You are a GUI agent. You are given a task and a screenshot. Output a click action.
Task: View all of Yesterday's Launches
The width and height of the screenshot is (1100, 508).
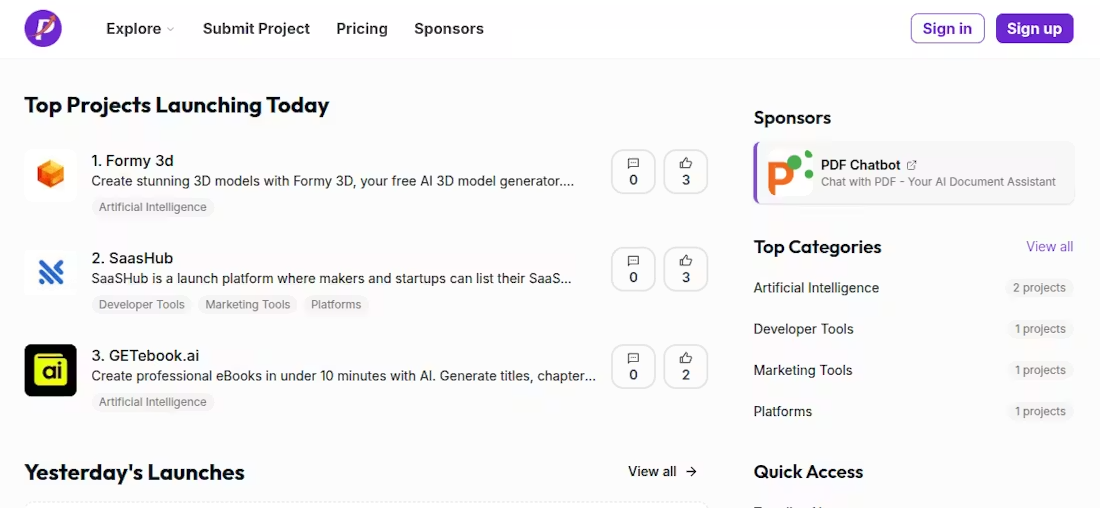(662, 472)
